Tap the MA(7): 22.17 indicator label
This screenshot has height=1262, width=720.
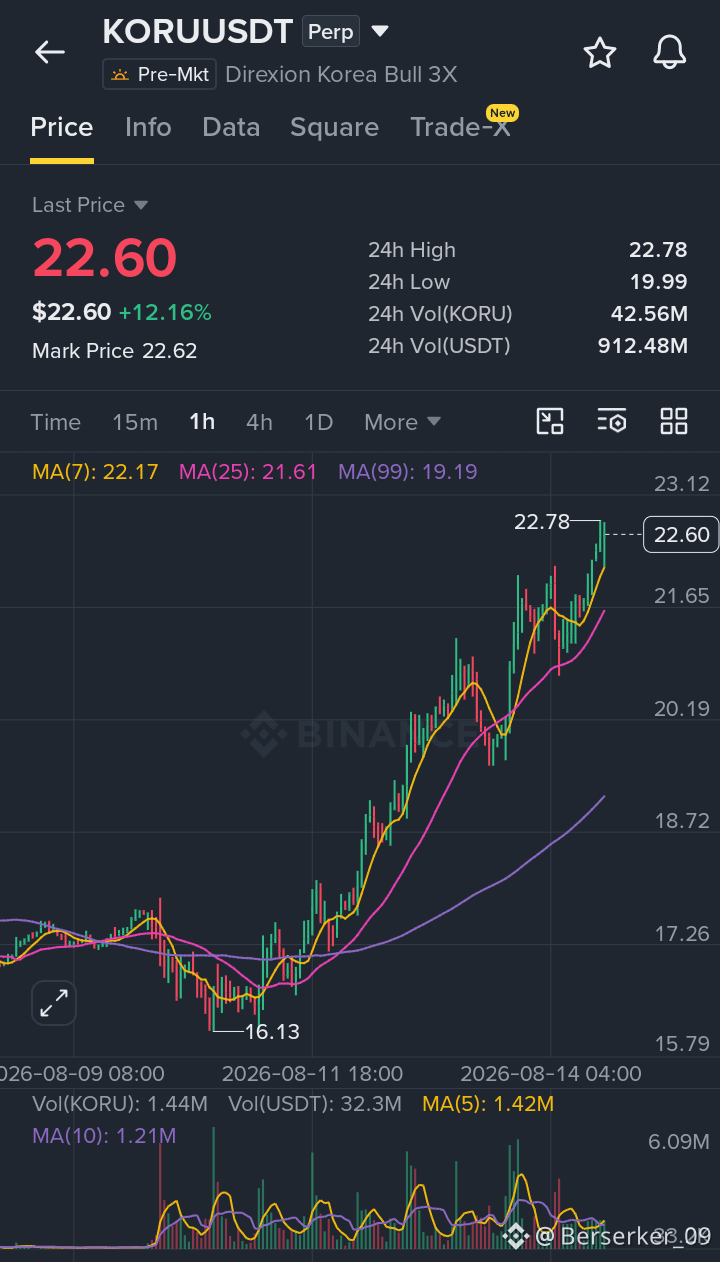click(95, 471)
